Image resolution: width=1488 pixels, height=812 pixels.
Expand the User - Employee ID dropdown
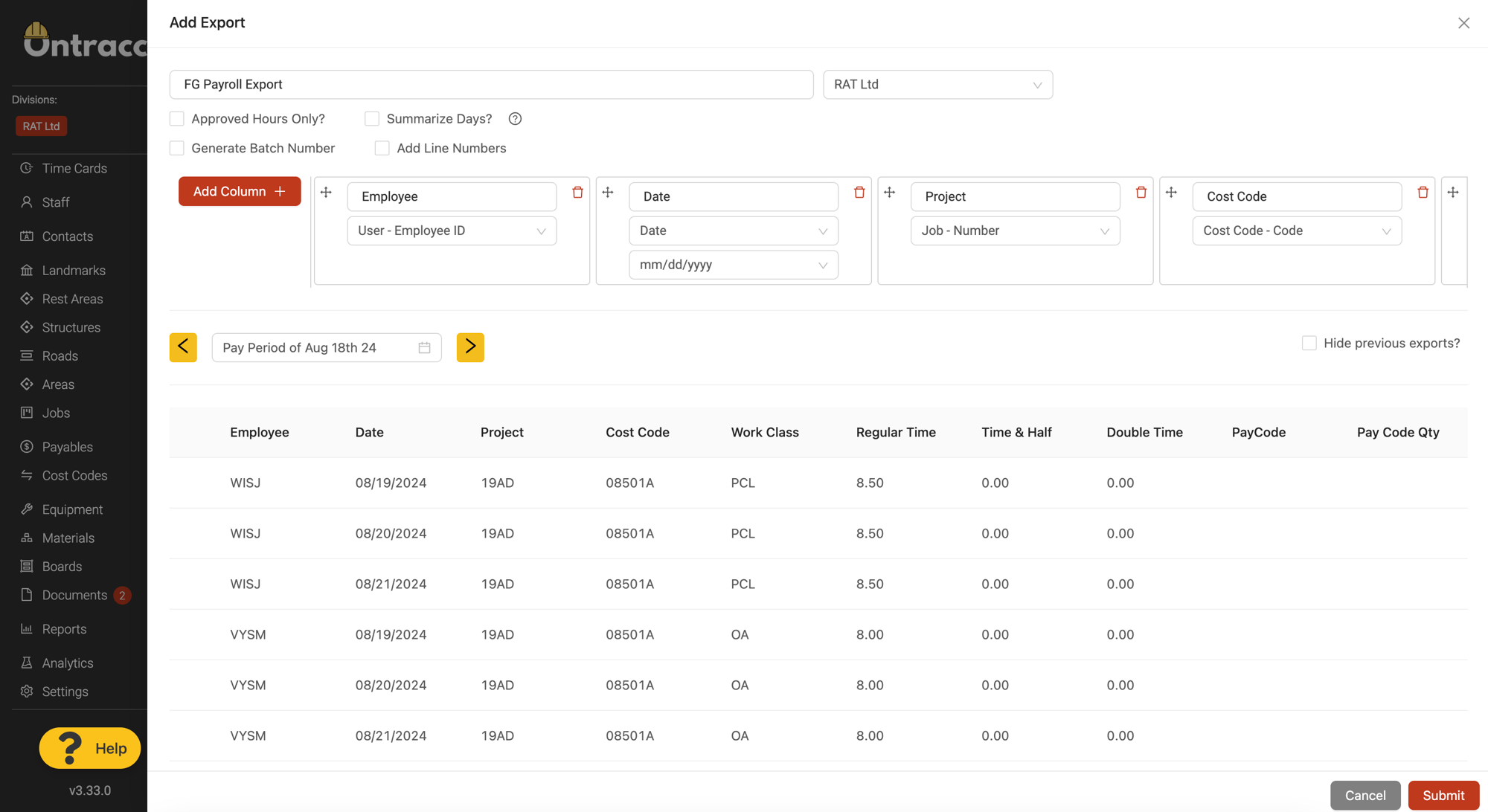[452, 231]
